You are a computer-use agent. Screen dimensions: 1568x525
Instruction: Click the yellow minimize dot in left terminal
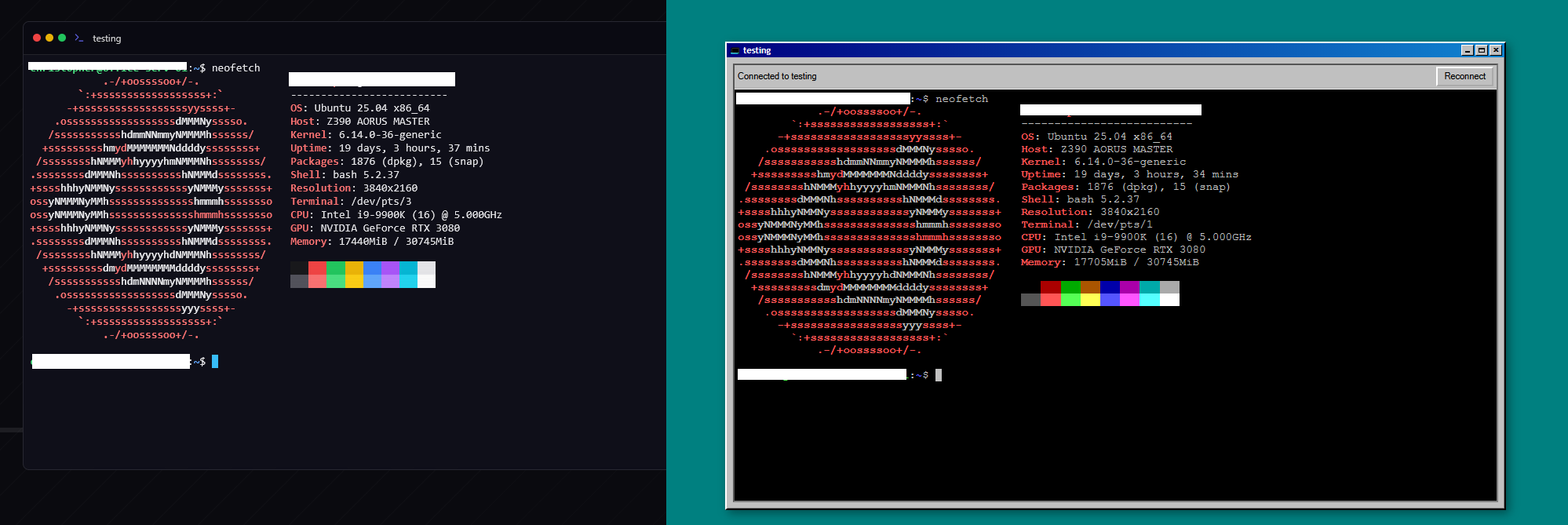pos(49,38)
